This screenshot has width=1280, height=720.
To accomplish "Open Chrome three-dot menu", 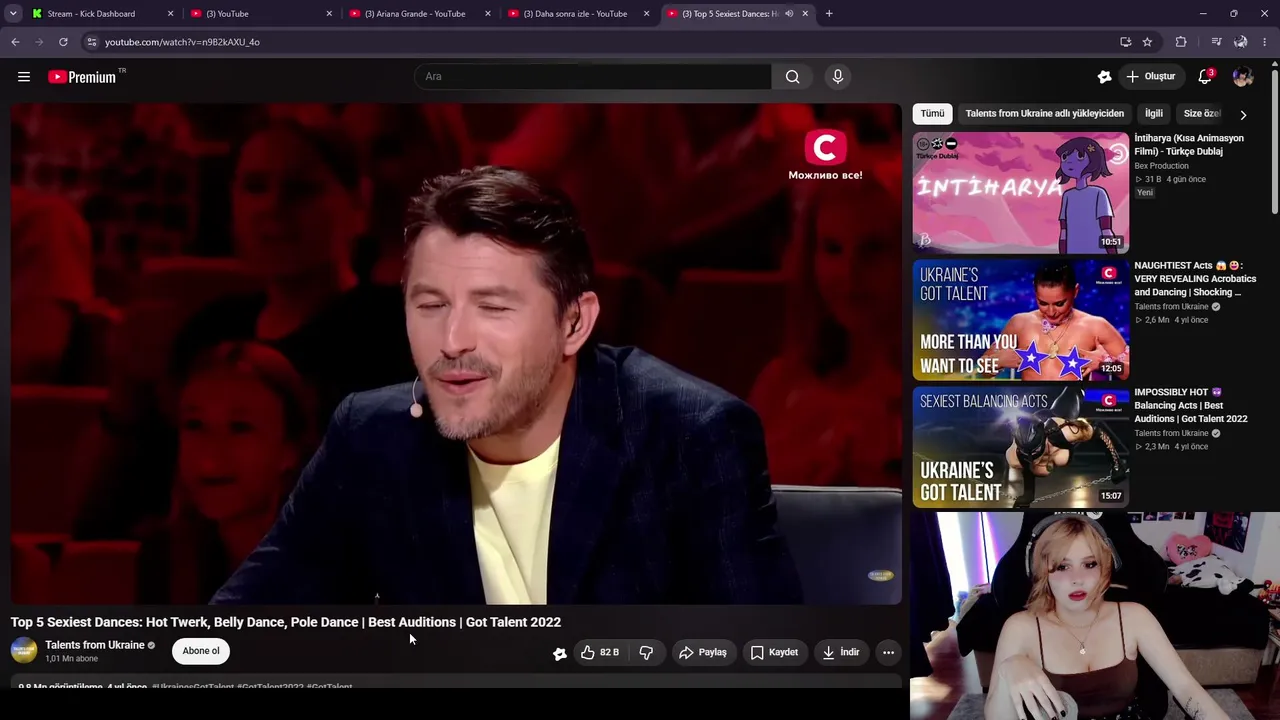I will point(1265,42).
